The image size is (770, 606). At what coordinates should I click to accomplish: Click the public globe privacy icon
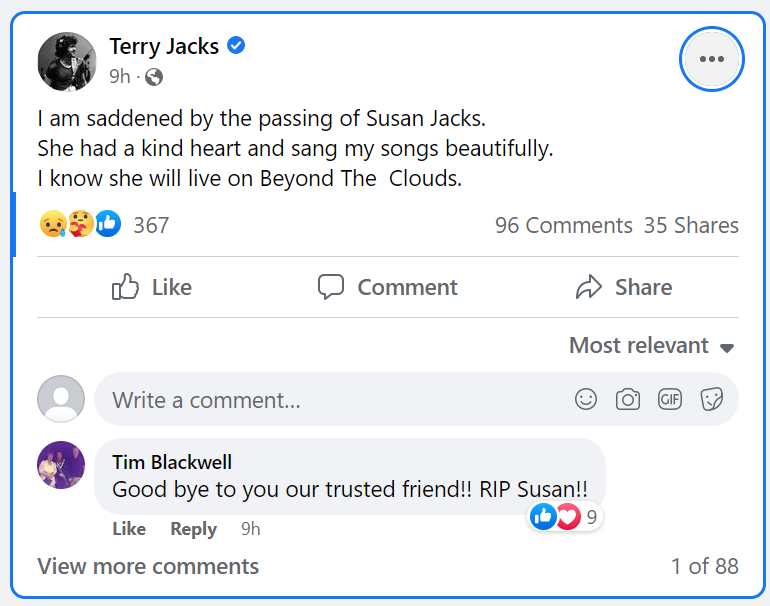[x=154, y=77]
